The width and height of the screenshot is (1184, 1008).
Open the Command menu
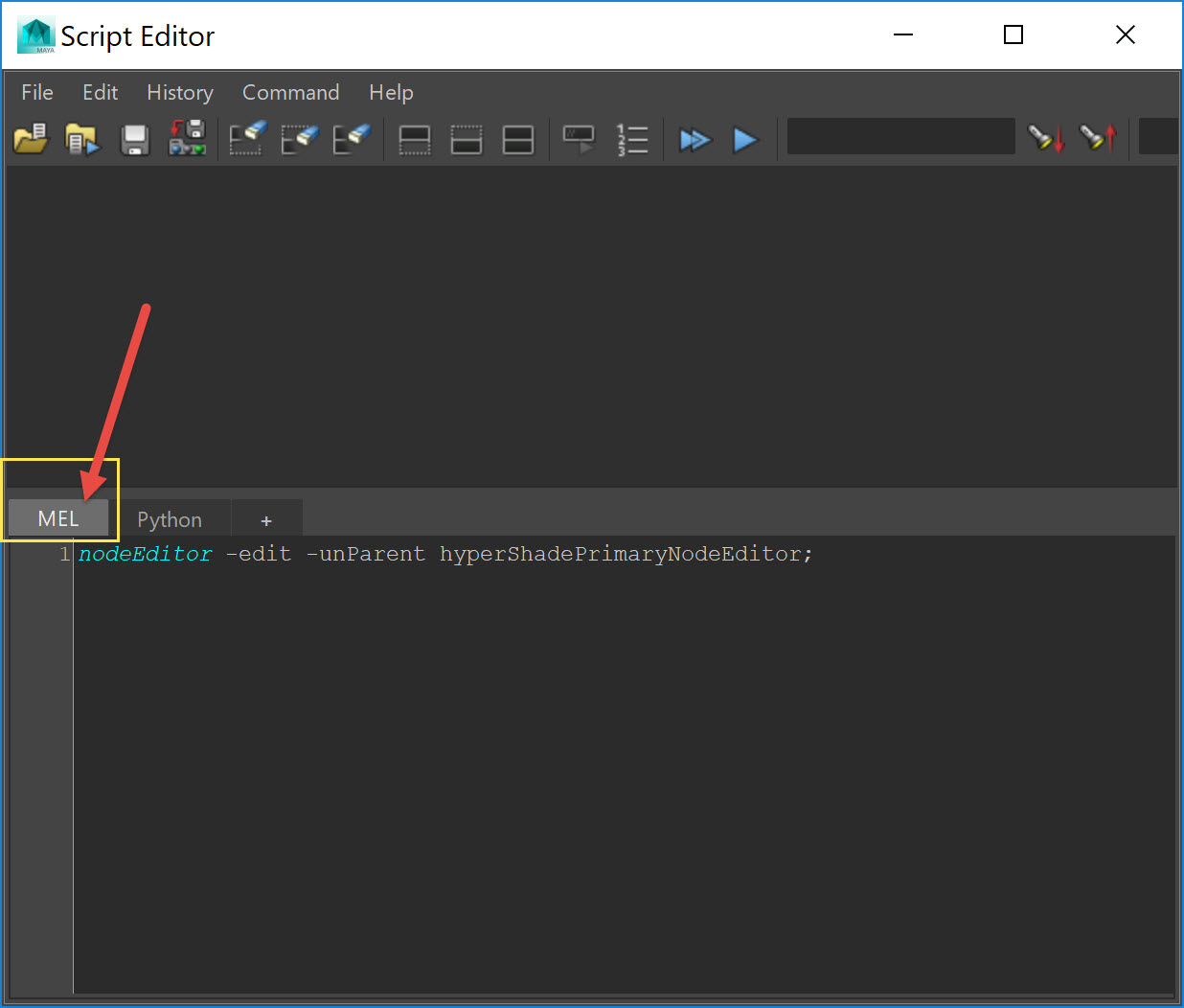pyautogui.click(x=290, y=92)
